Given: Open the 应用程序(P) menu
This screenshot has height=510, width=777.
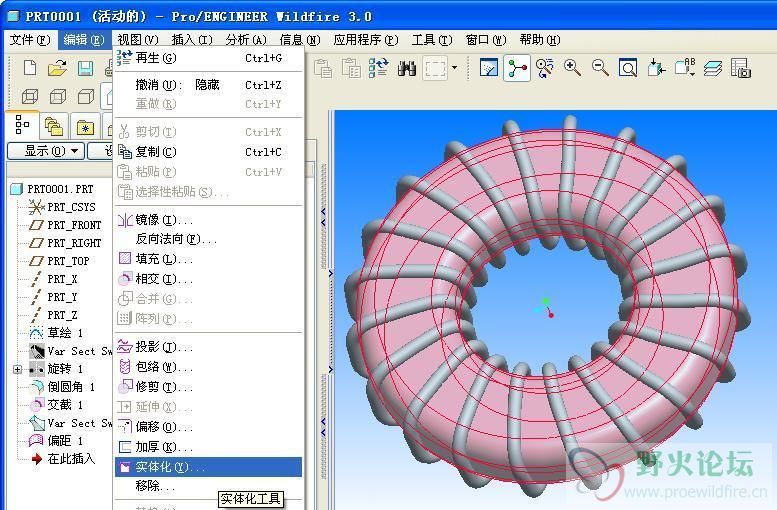Looking at the screenshot, I should (366, 40).
